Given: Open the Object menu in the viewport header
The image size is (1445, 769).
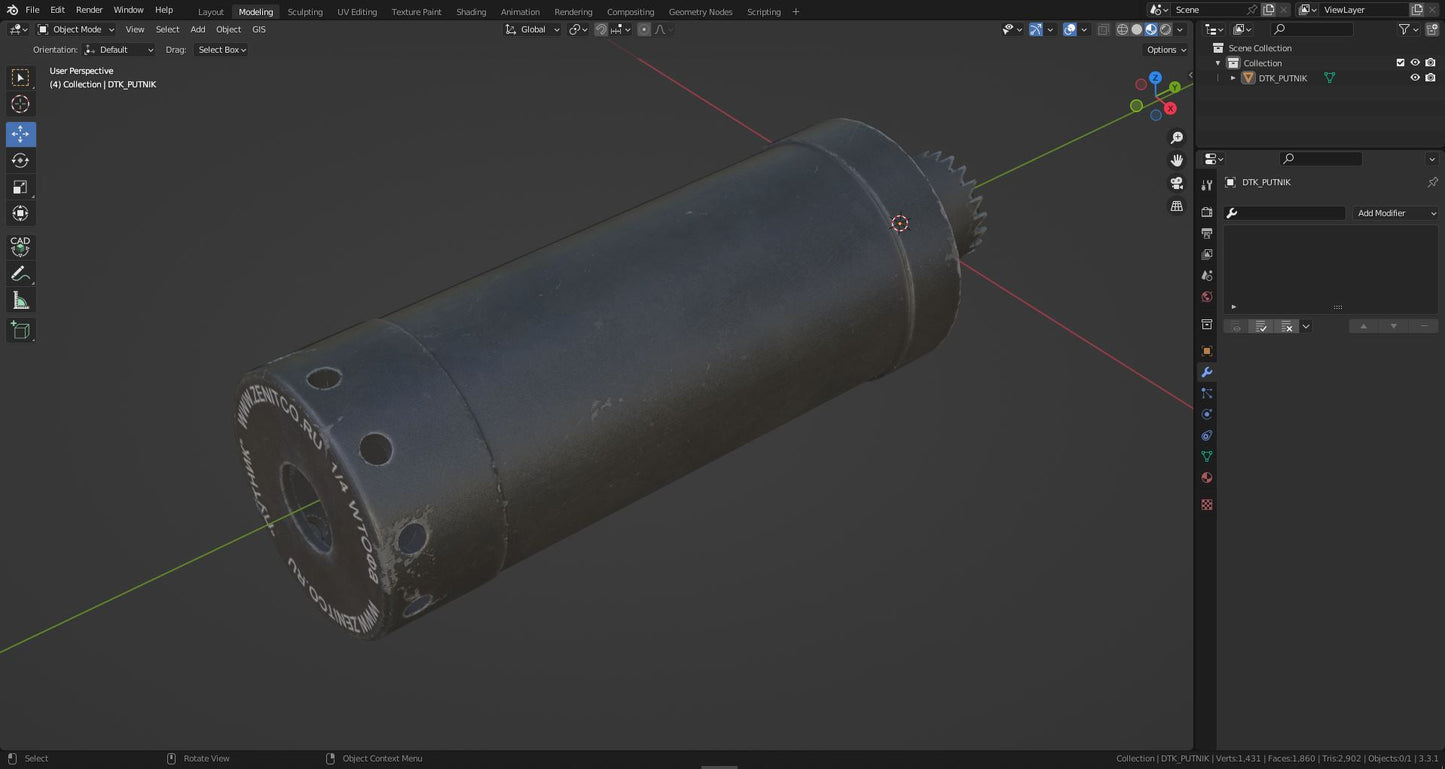Looking at the screenshot, I should (228, 29).
